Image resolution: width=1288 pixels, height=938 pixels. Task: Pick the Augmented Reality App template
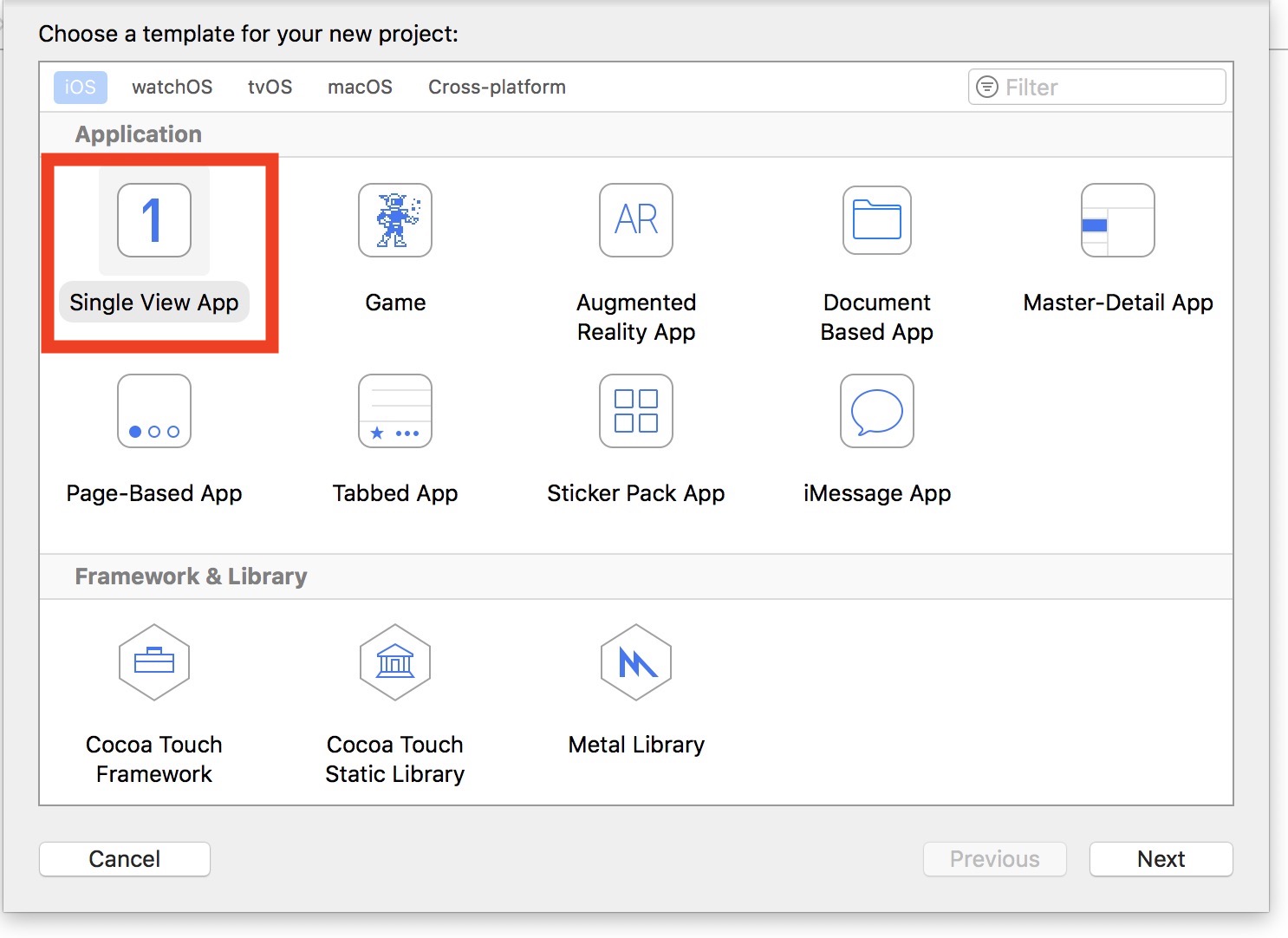pyautogui.click(x=636, y=220)
